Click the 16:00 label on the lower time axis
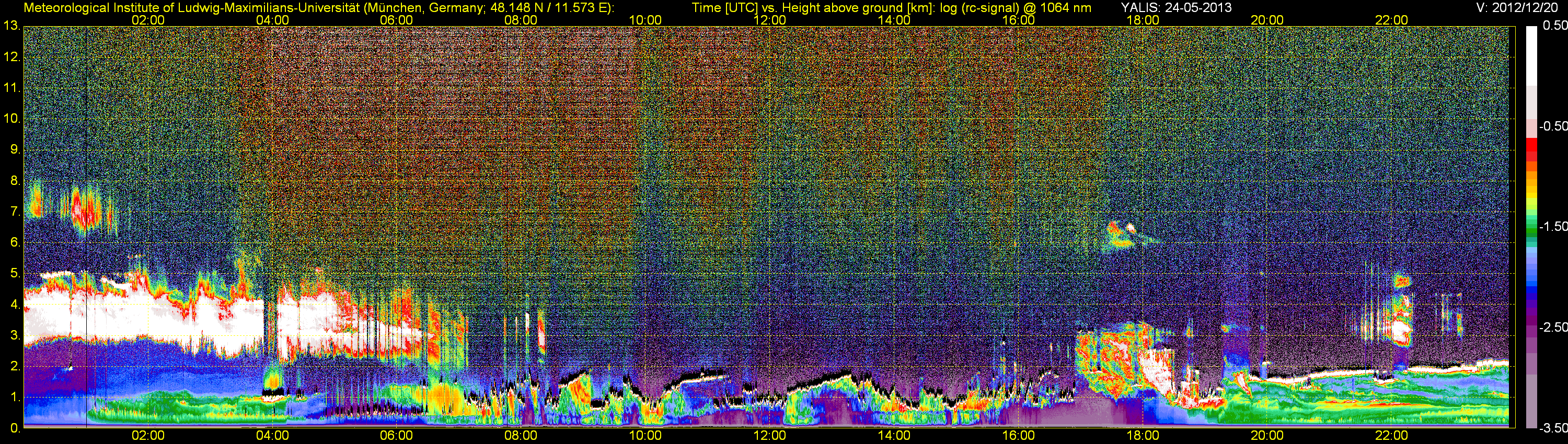This screenshot has height=444, width=1568. pyautogui.click(x=1018, y=436)
